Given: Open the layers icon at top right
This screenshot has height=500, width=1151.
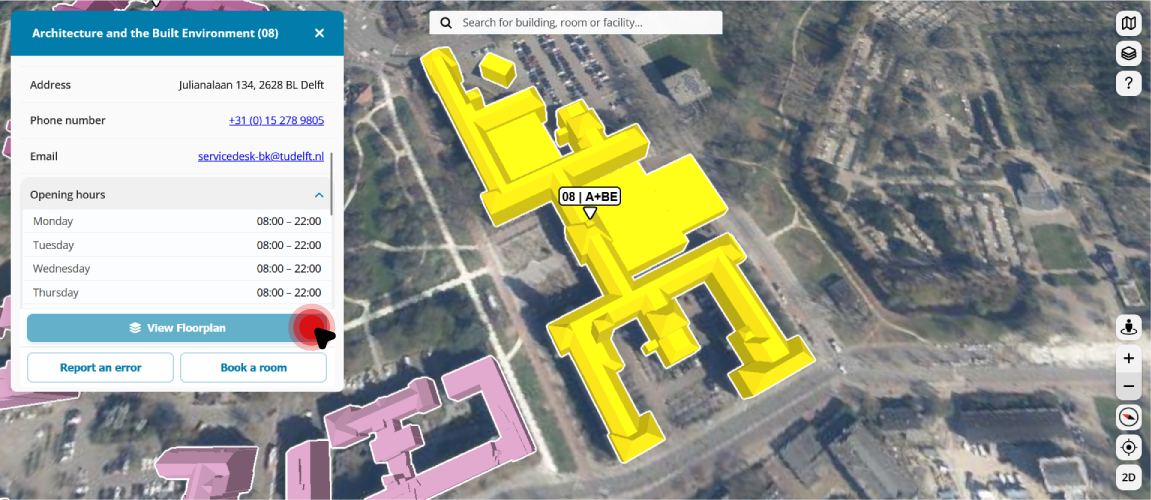Looking at the screenshot, I should [x=1128, y=54].
